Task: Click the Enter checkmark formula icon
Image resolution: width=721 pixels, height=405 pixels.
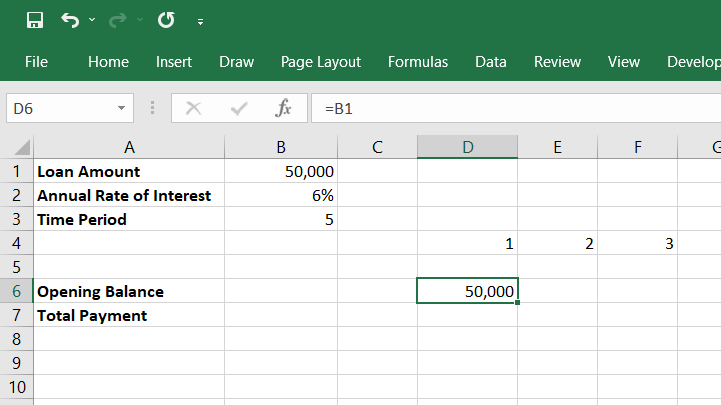Action: (x=239, y=108)
